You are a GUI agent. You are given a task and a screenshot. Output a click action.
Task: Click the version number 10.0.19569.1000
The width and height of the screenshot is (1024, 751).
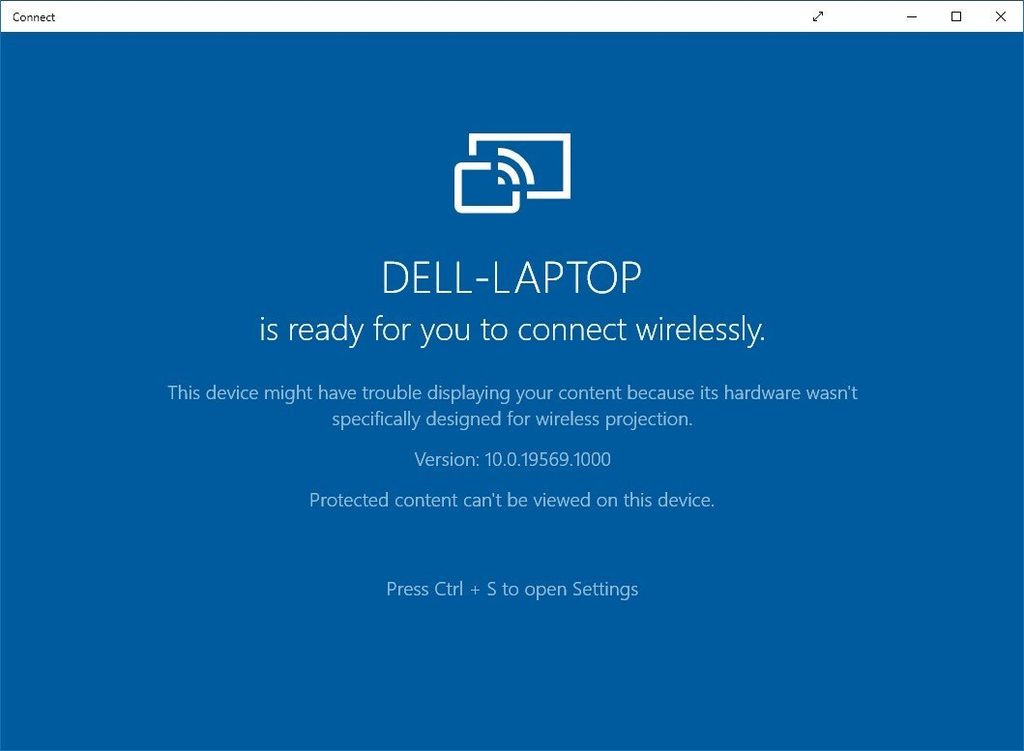tap(547, 459)
